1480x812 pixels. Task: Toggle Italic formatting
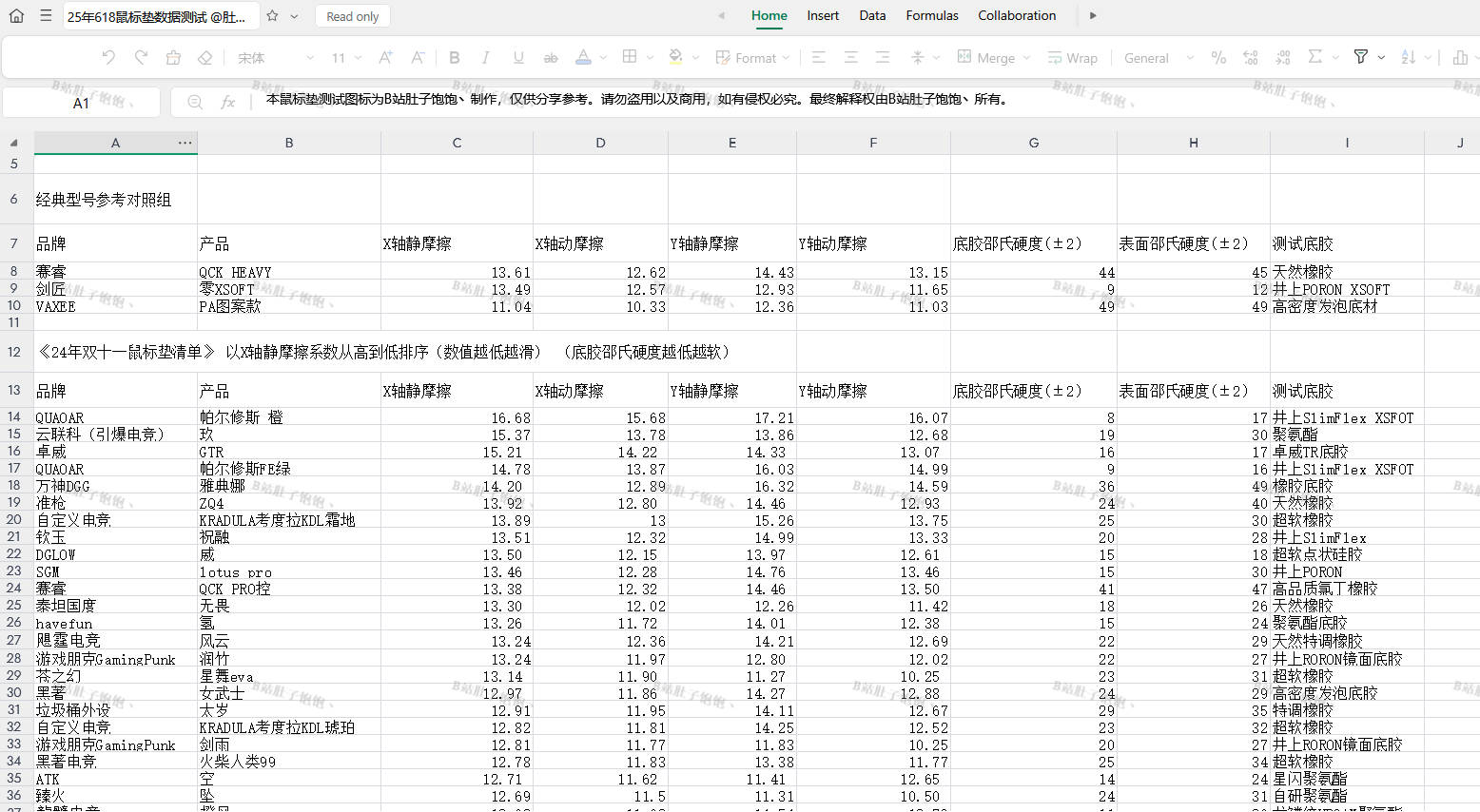pyautogui.click(x=486, y=58)
